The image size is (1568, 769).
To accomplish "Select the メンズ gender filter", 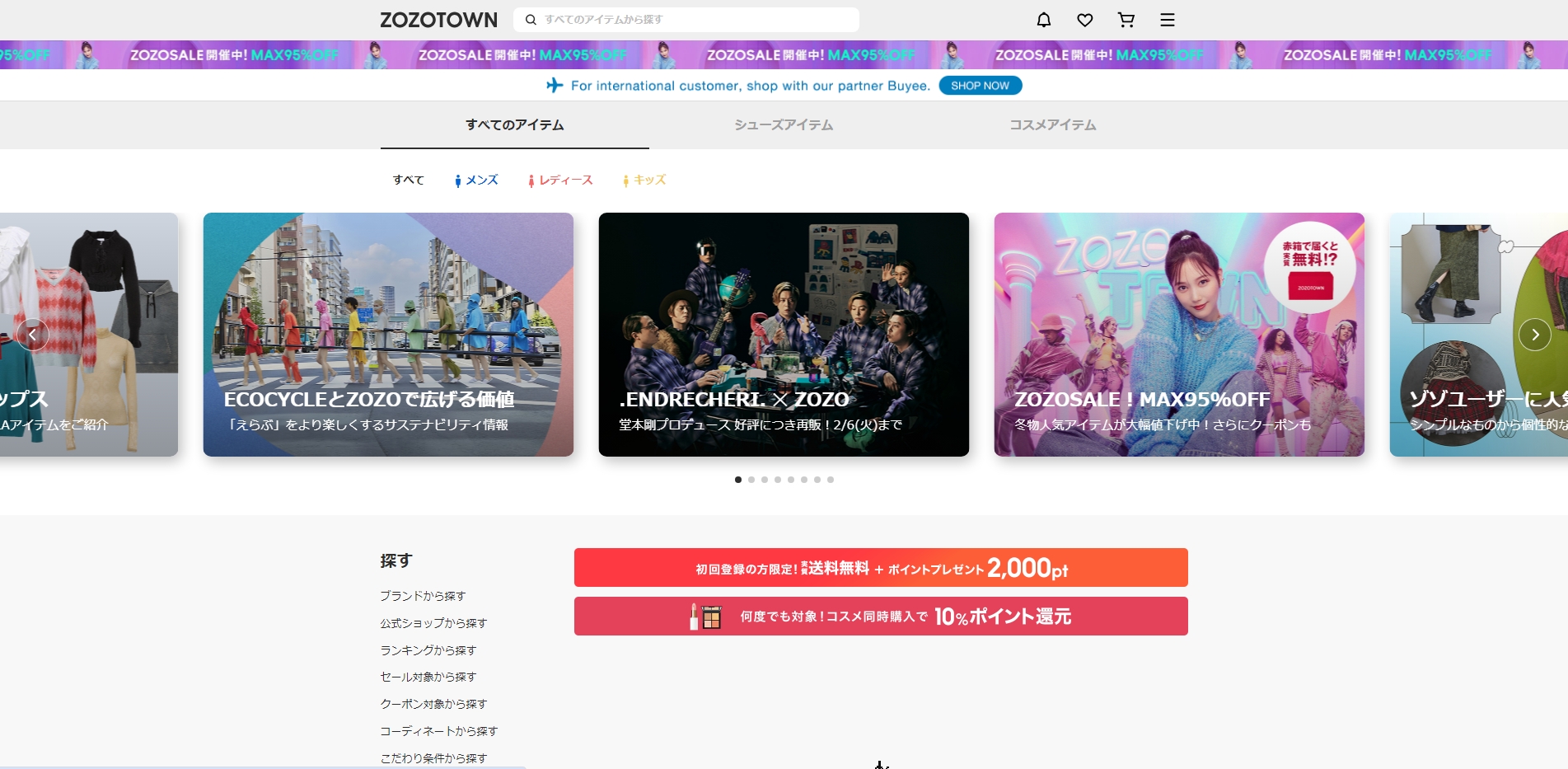I will click(477, 180).
